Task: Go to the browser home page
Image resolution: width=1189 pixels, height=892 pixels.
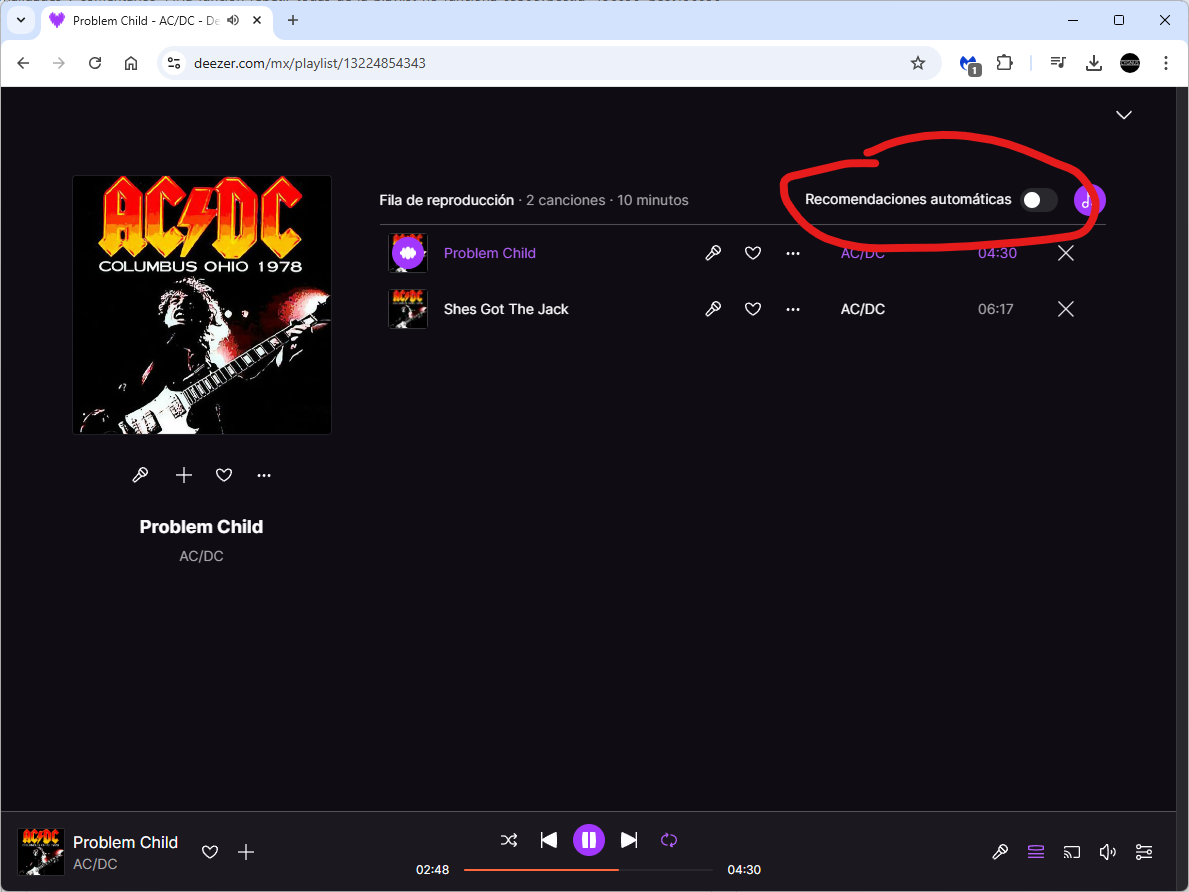Action: 131,63
